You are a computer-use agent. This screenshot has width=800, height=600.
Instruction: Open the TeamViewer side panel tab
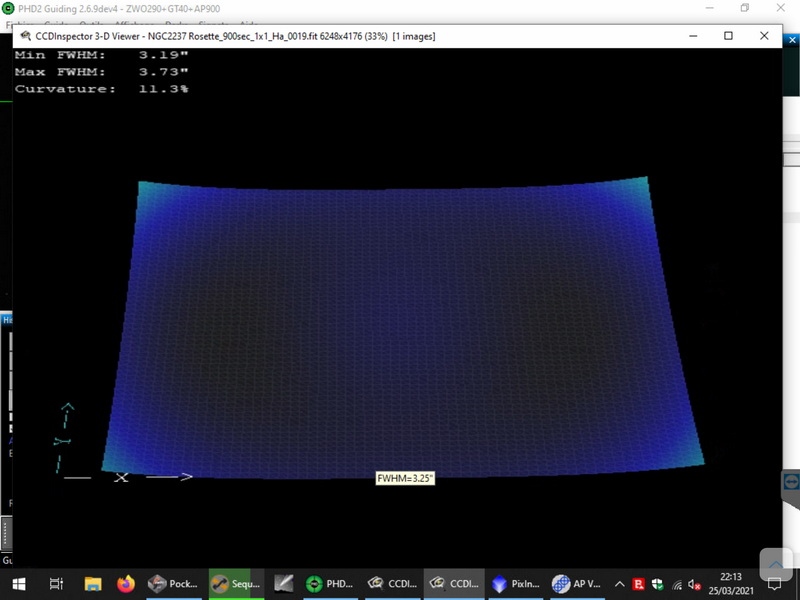[791, 483]
